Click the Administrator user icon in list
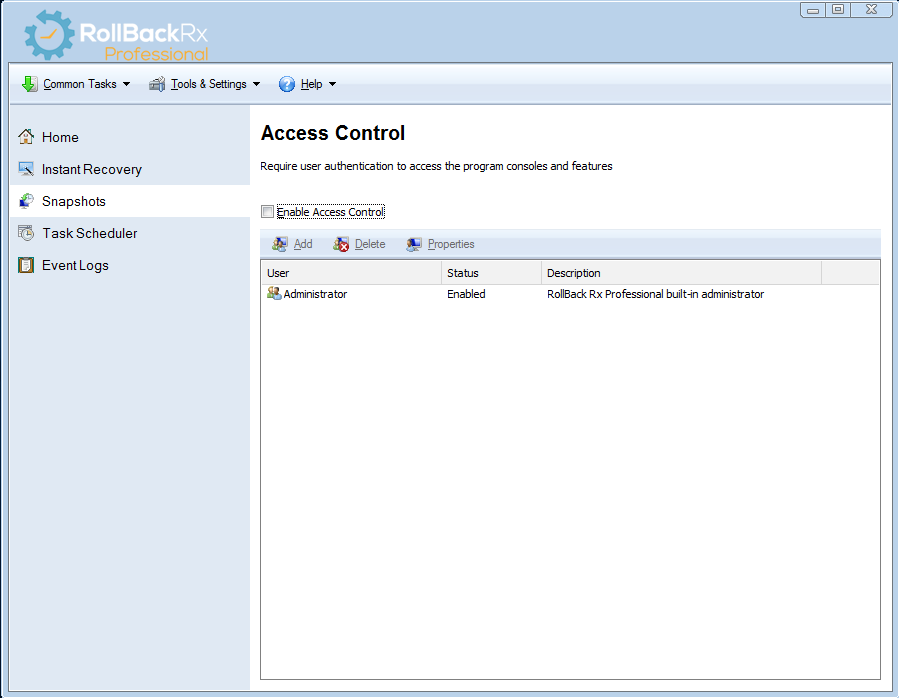The width and height of the screenshot is (899, 698). [274, 294]
